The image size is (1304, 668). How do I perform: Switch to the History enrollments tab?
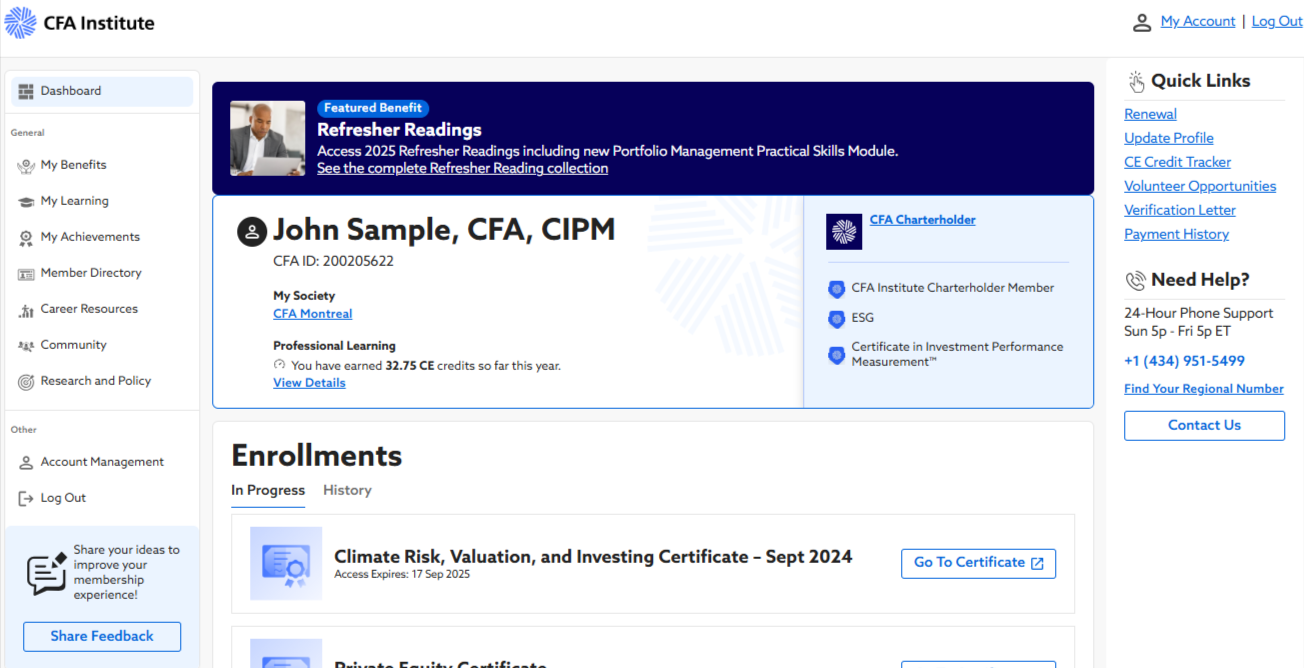click(347, 490)
